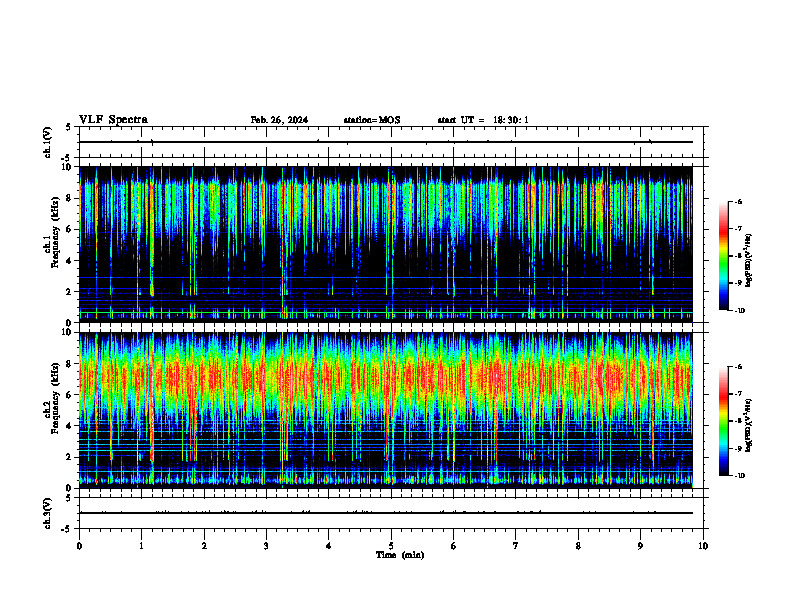Click the -6 tick on ch.1 color bar

738,201
